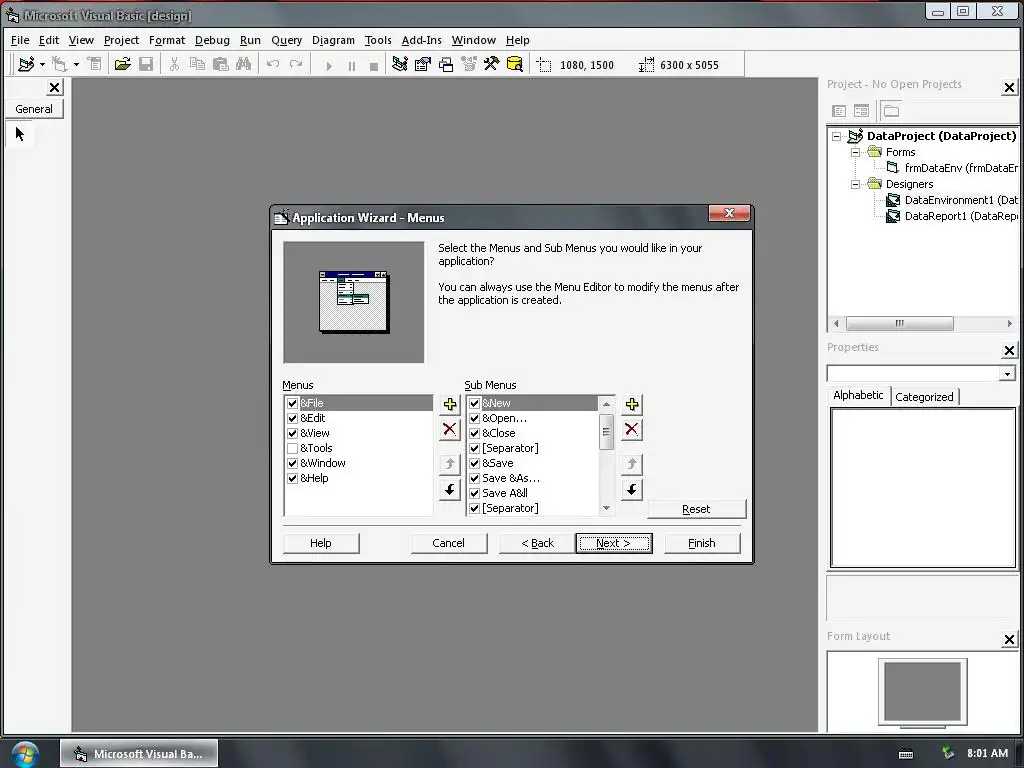
Task: Click the Finish button in the wizard
Action: coord(702,543)
